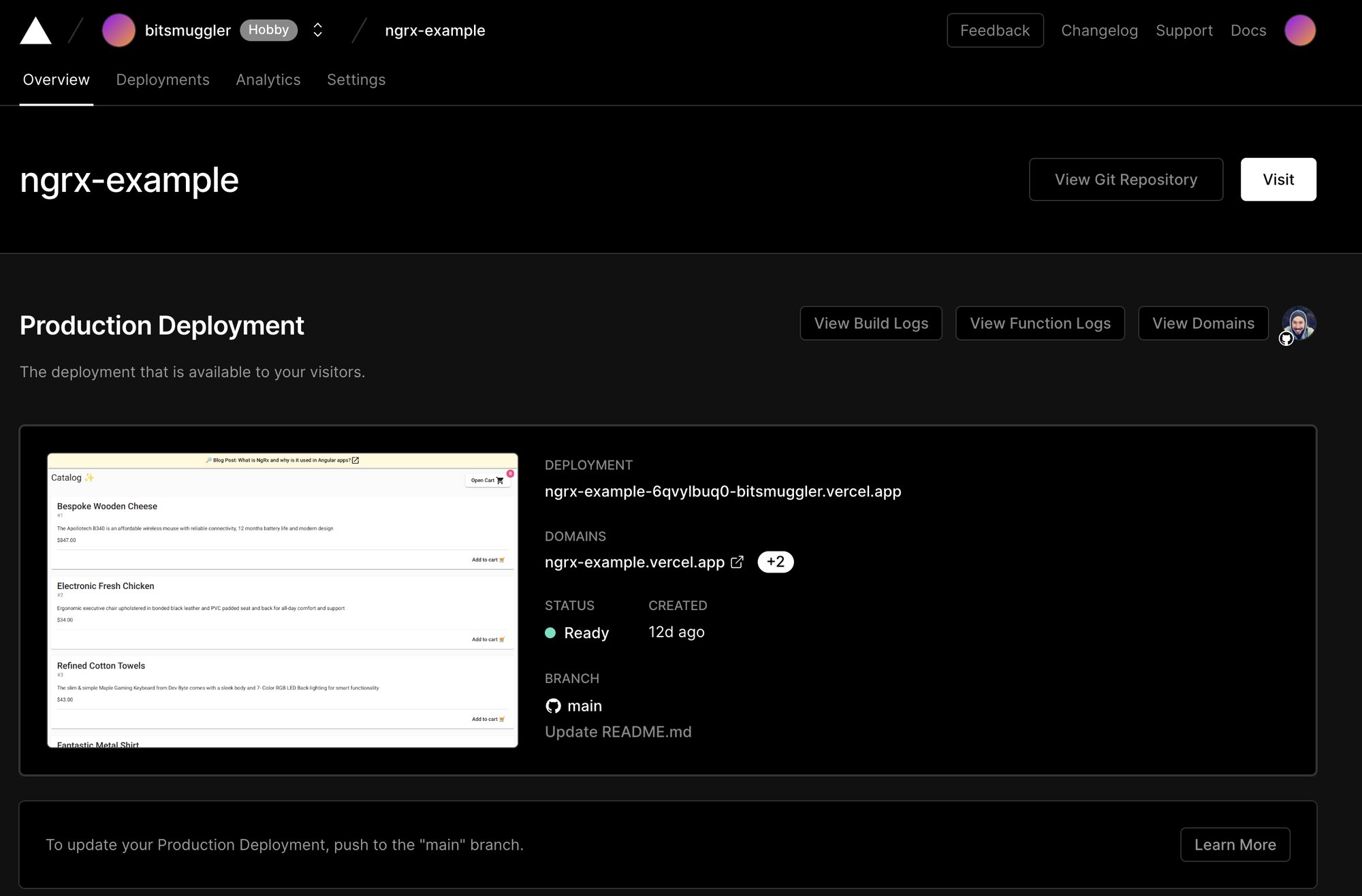Open the Docs link

pos(1248,31)
